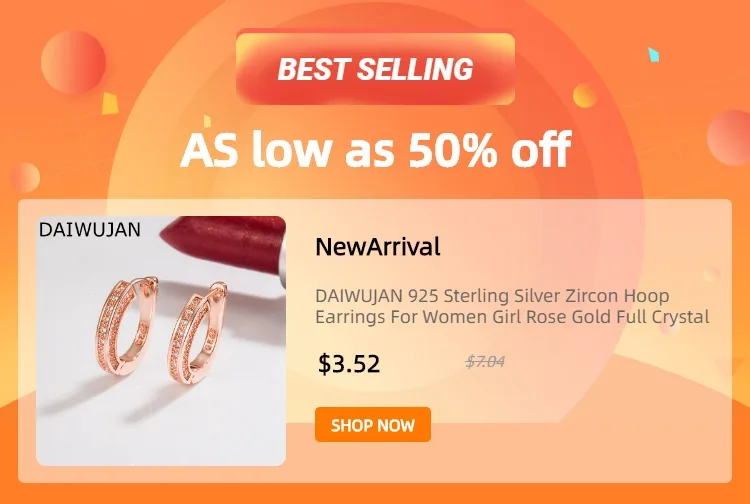Click the small yellow sphere near badge
The image size is (750, 504).
585,95
